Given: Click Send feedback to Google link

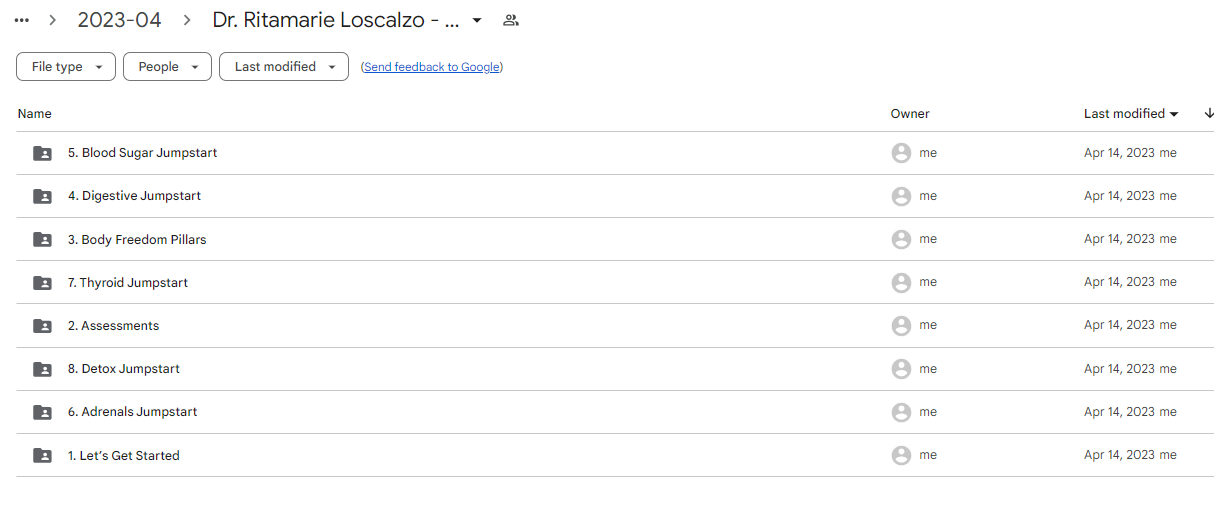Looking at the screenshot, I should point(432,67).
